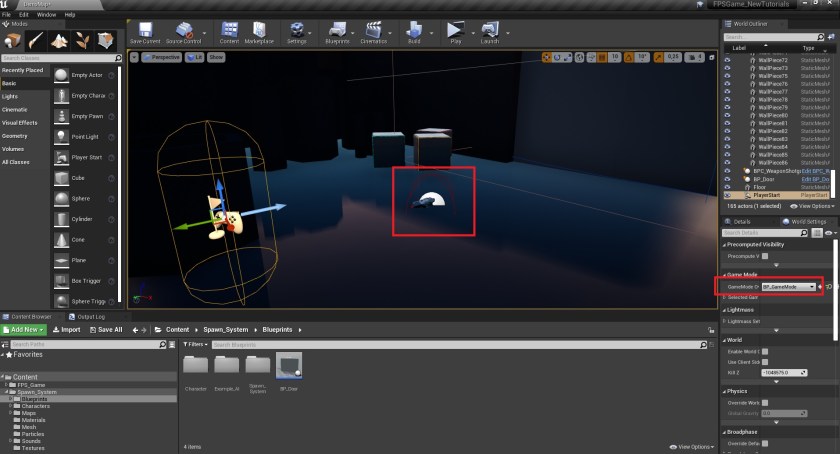Toggle visibility eye for PlayerStart

(728, 195)
